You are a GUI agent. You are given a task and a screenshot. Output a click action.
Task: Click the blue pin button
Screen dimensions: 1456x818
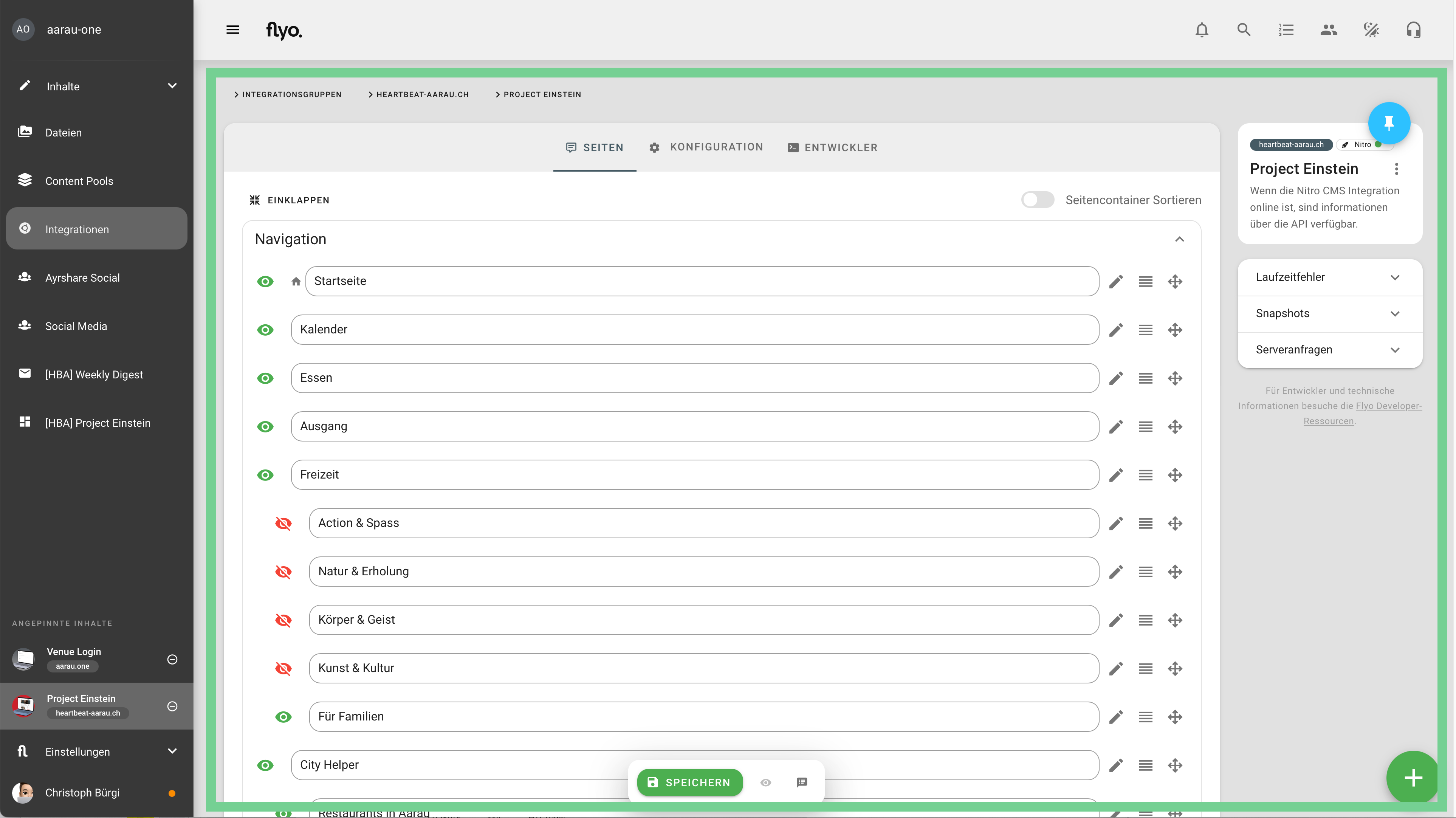click(x=1389, y=123)
